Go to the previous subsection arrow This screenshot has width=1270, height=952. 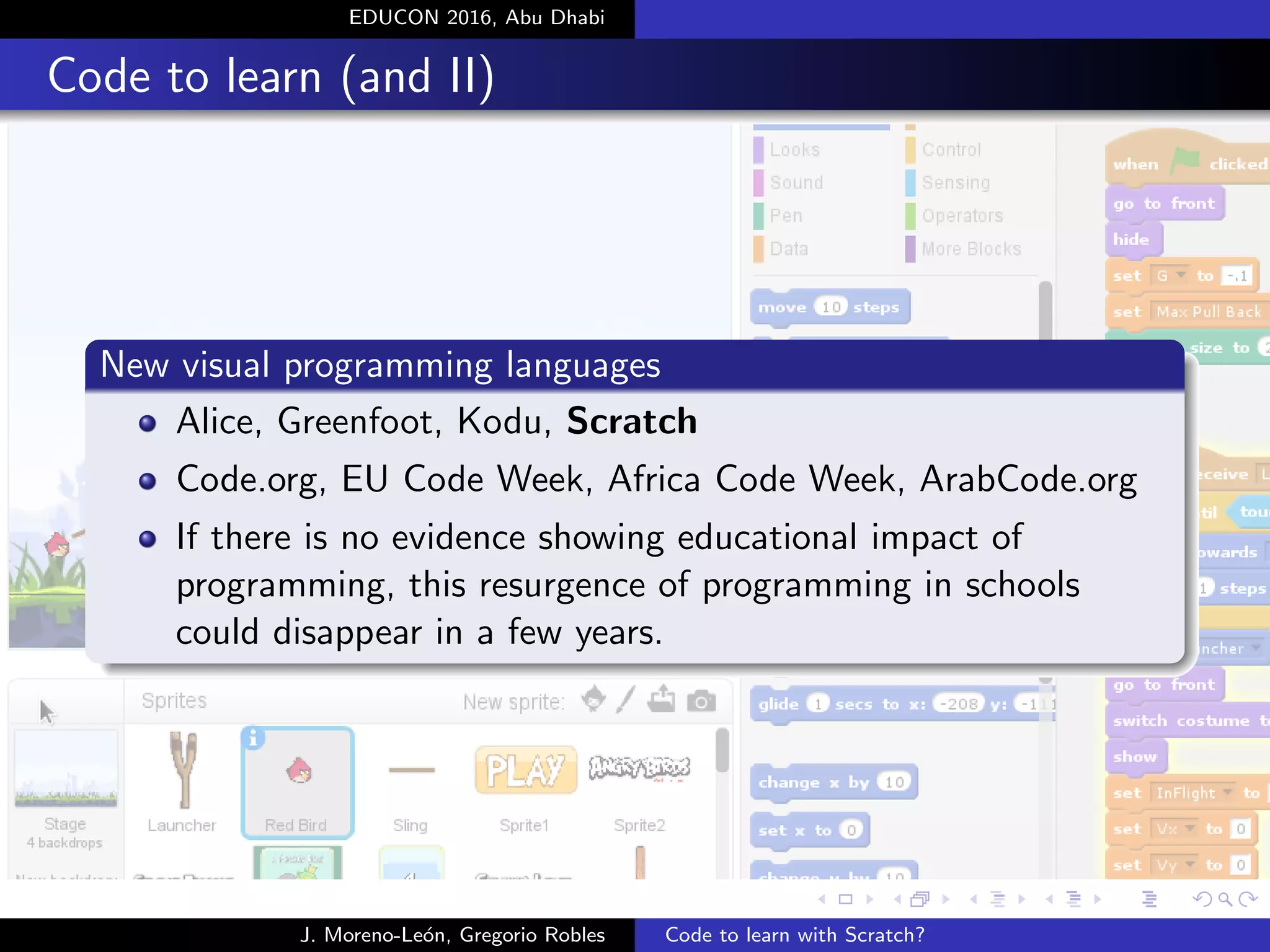[x=973, y=899]
